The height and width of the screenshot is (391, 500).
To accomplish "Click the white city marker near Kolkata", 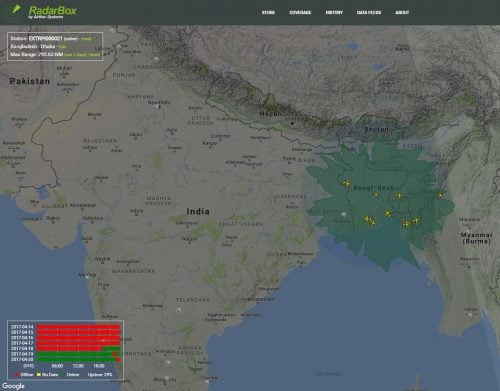I will [344, 214].
